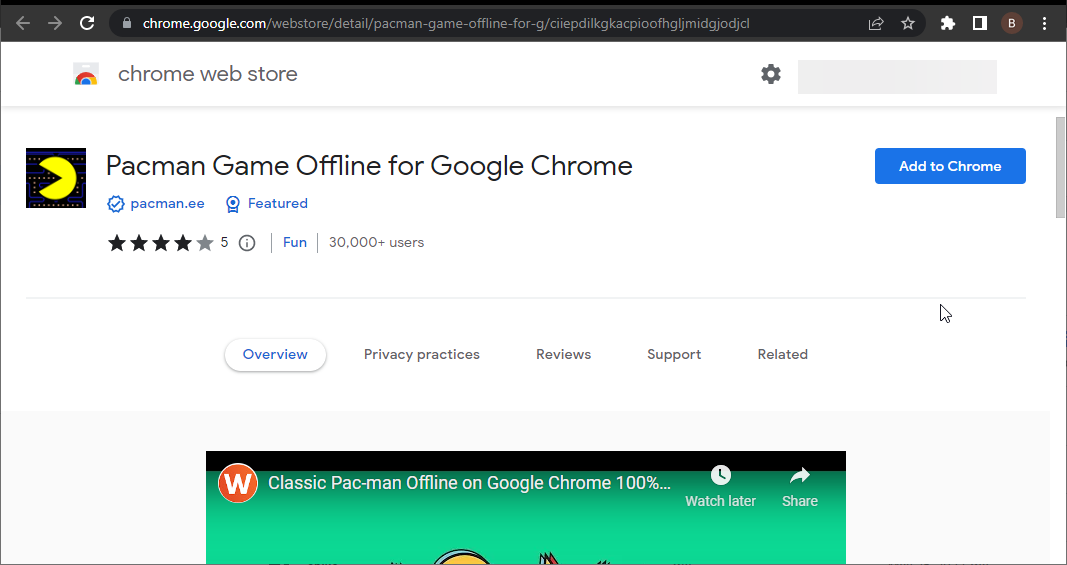Click the Pacman extension icon
Image resolution: width=1067 pixels, height=565 pixels.
pos(56,178)
